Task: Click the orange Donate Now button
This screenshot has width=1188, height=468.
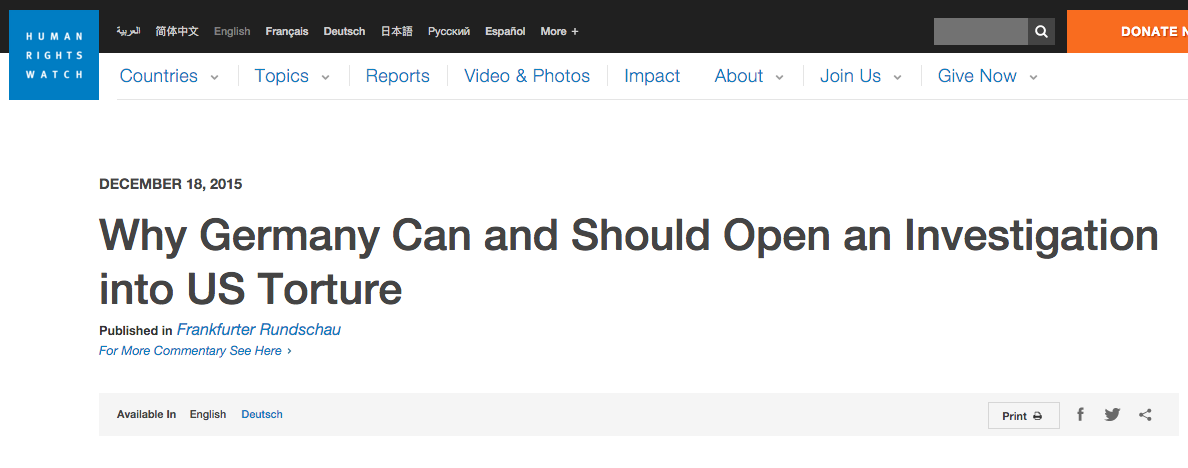Action: point(1130,32)
